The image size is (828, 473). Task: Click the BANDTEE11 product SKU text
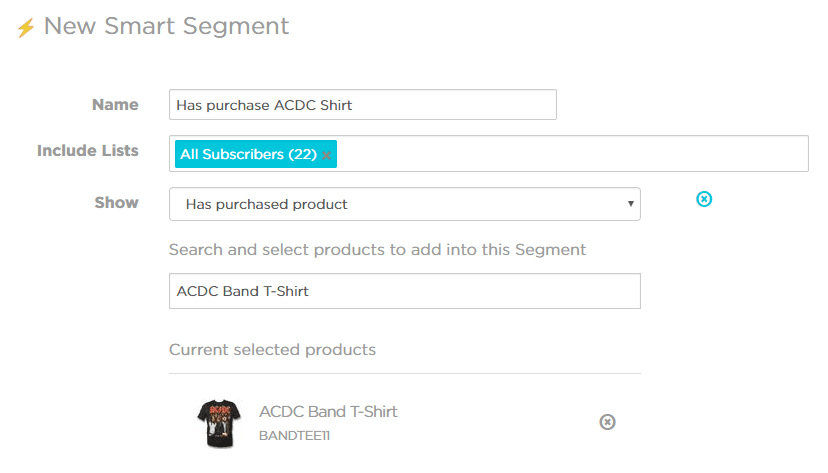coord(294,436)
